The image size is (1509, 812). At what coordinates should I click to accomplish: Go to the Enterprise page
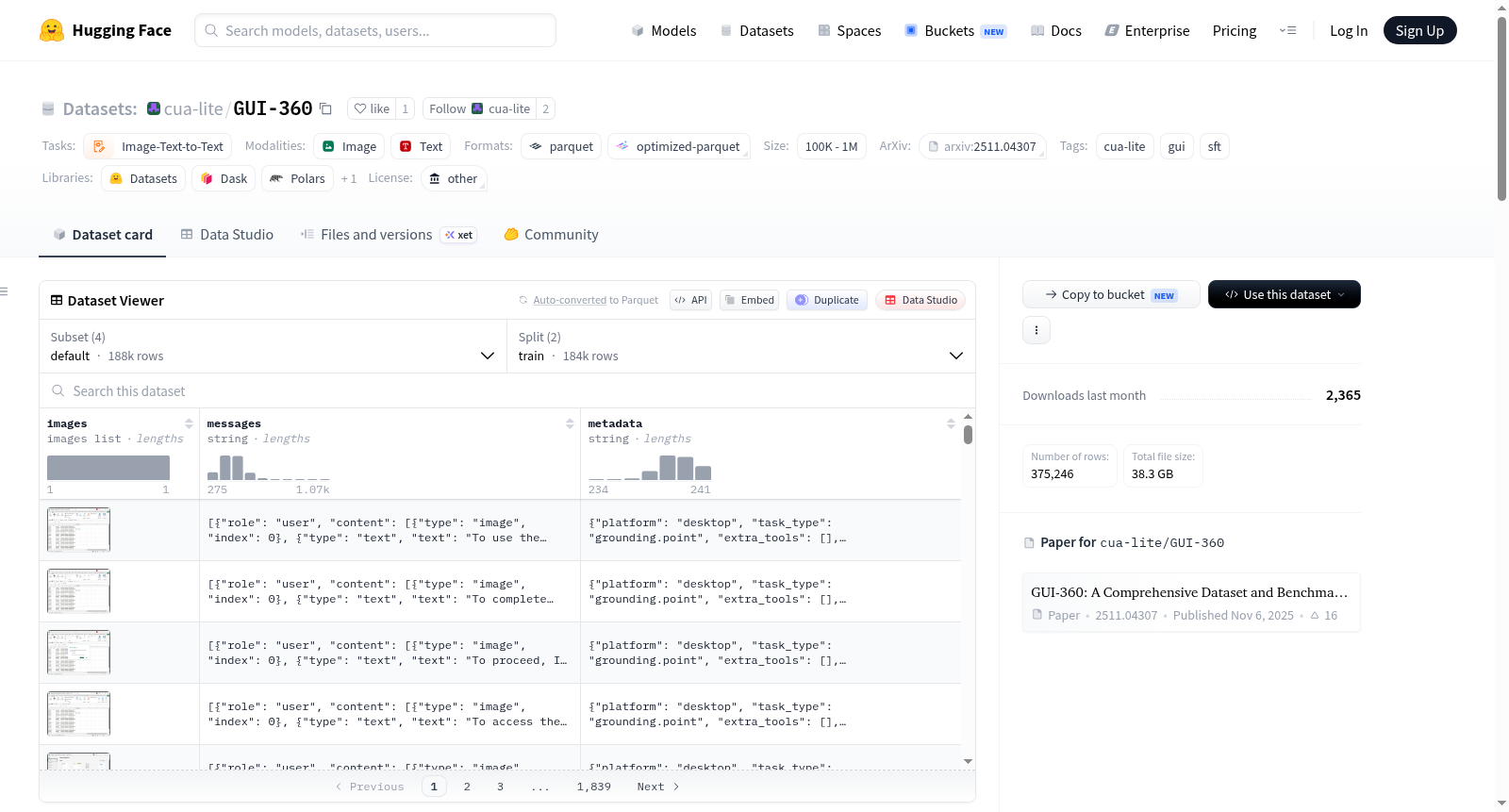click(x=1147, y=30)
